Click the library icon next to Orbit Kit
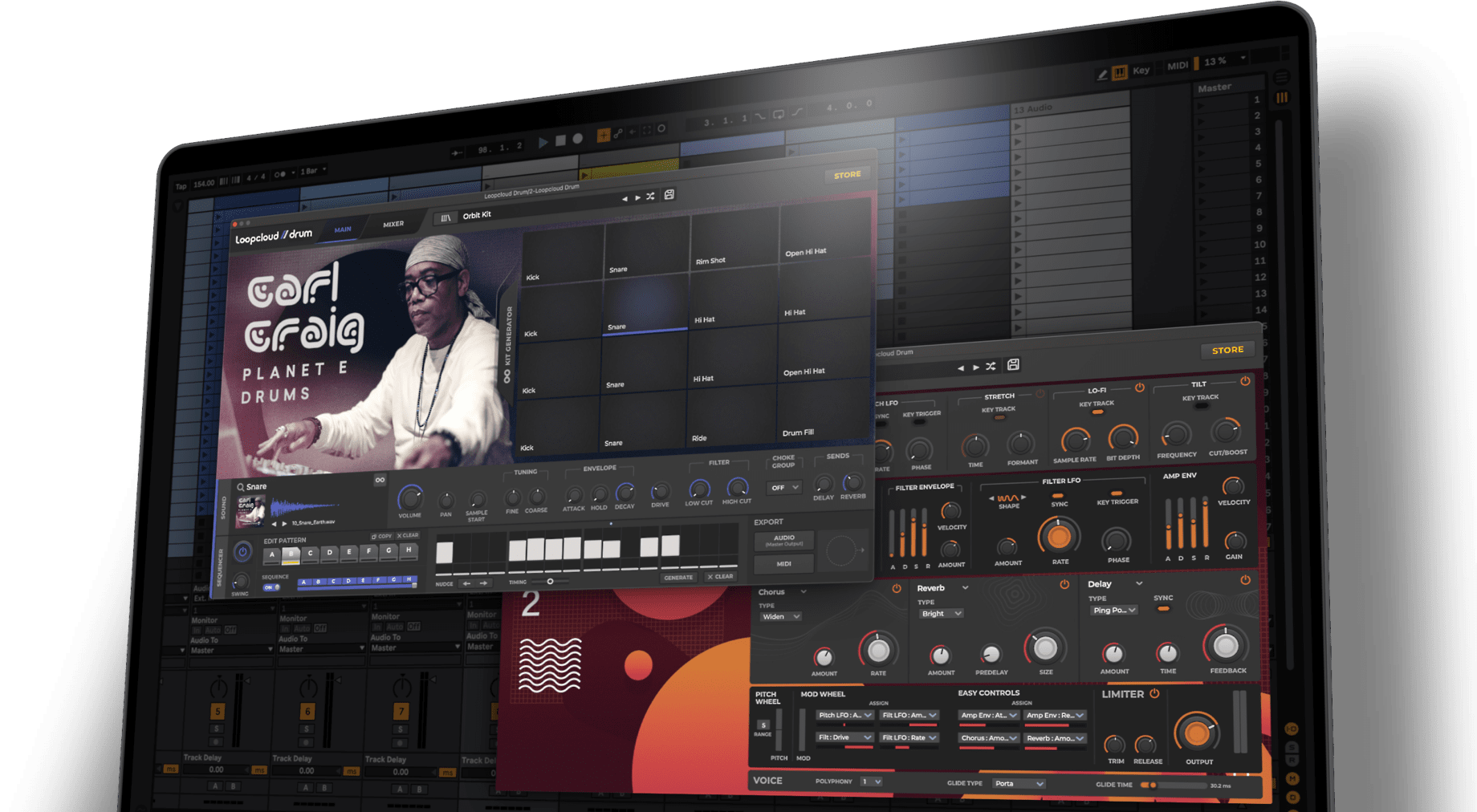The width and height of the screenshot is (1477, 812). click(x=447, y=216)
